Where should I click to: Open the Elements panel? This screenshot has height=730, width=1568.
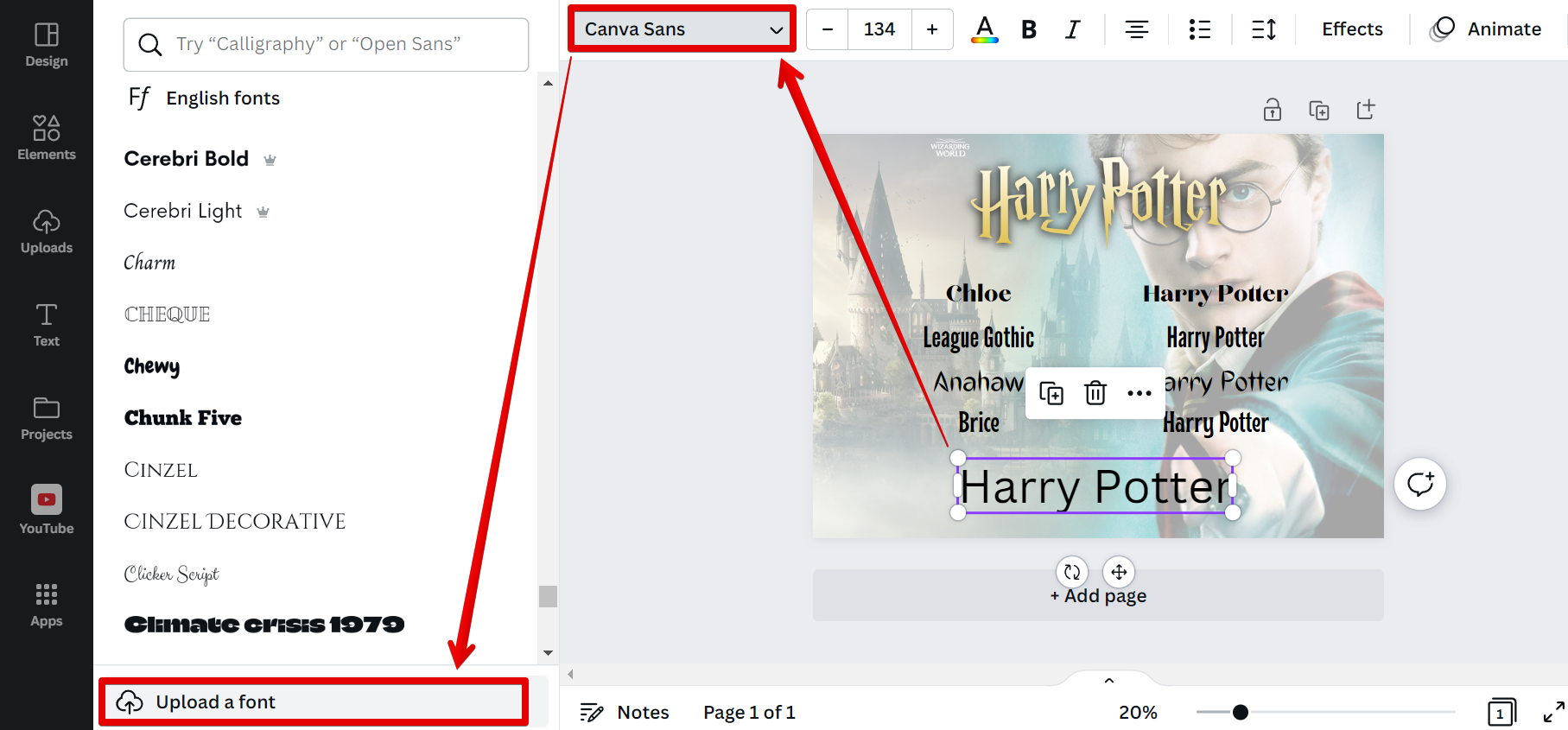pos(47,138)
